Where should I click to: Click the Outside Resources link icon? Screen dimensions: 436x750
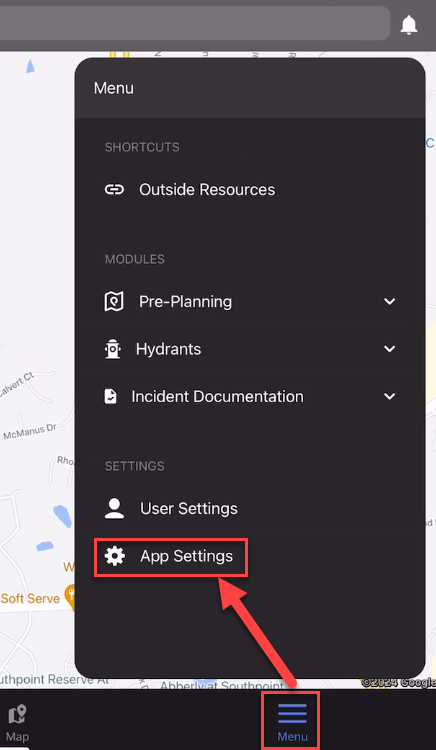pos(114,190)
